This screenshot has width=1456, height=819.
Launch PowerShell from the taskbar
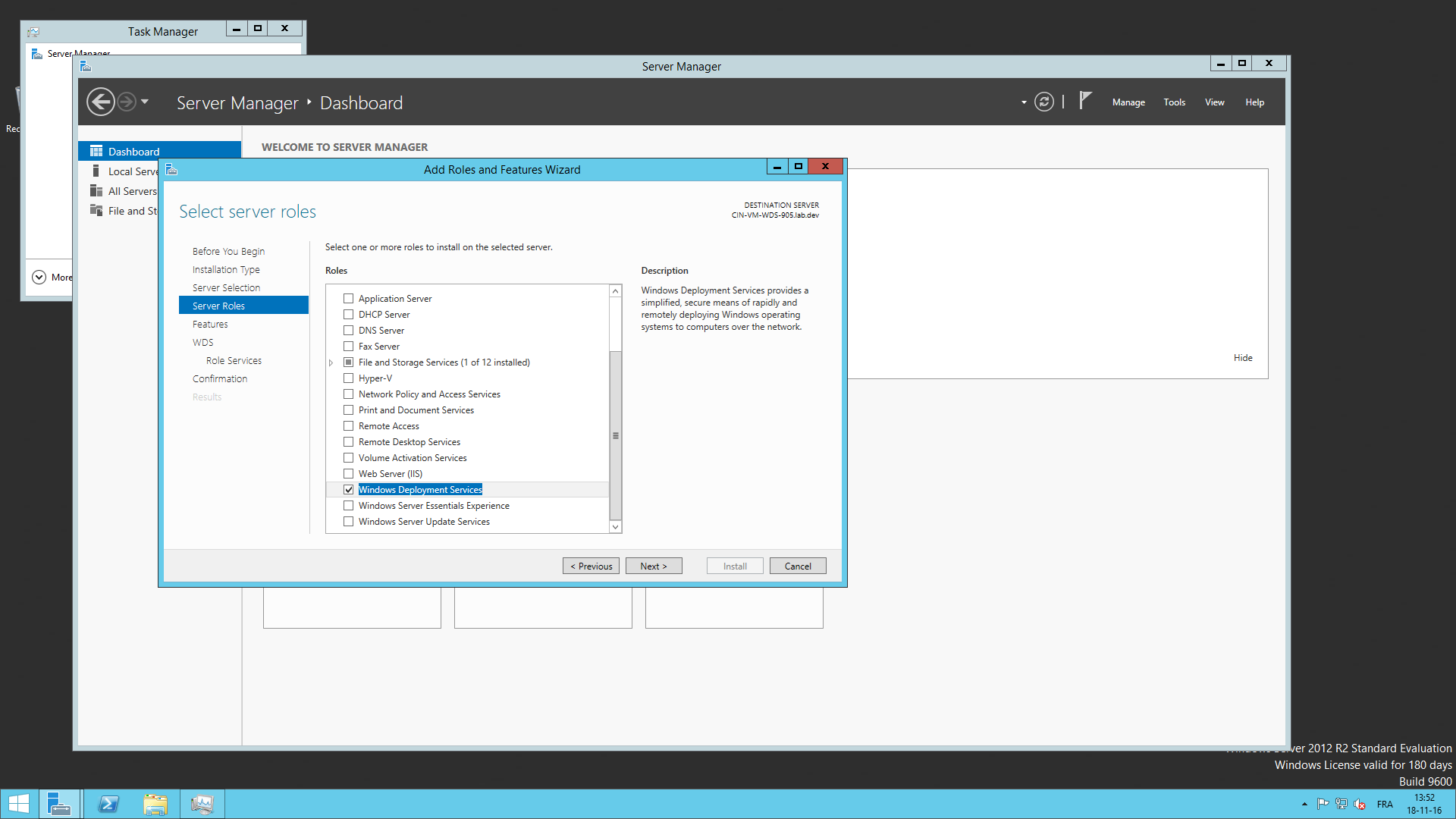tap(108, 804)
